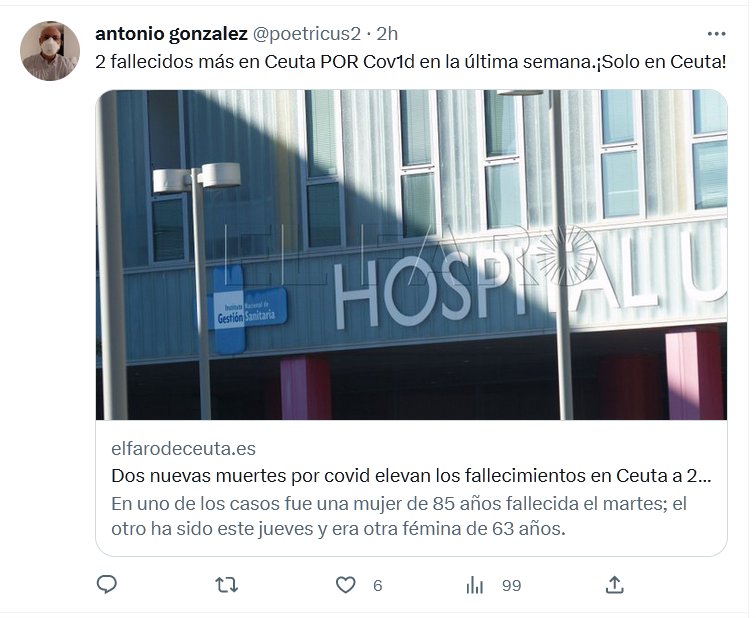Click the tweet text about fallecidos en Ceuta
The image size is (756, 618).
(x=410, y=62)
